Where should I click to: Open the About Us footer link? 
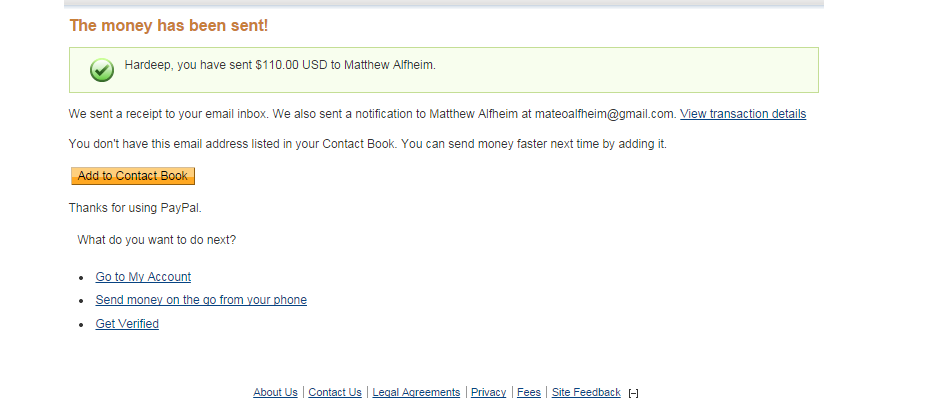coord(275,392)
